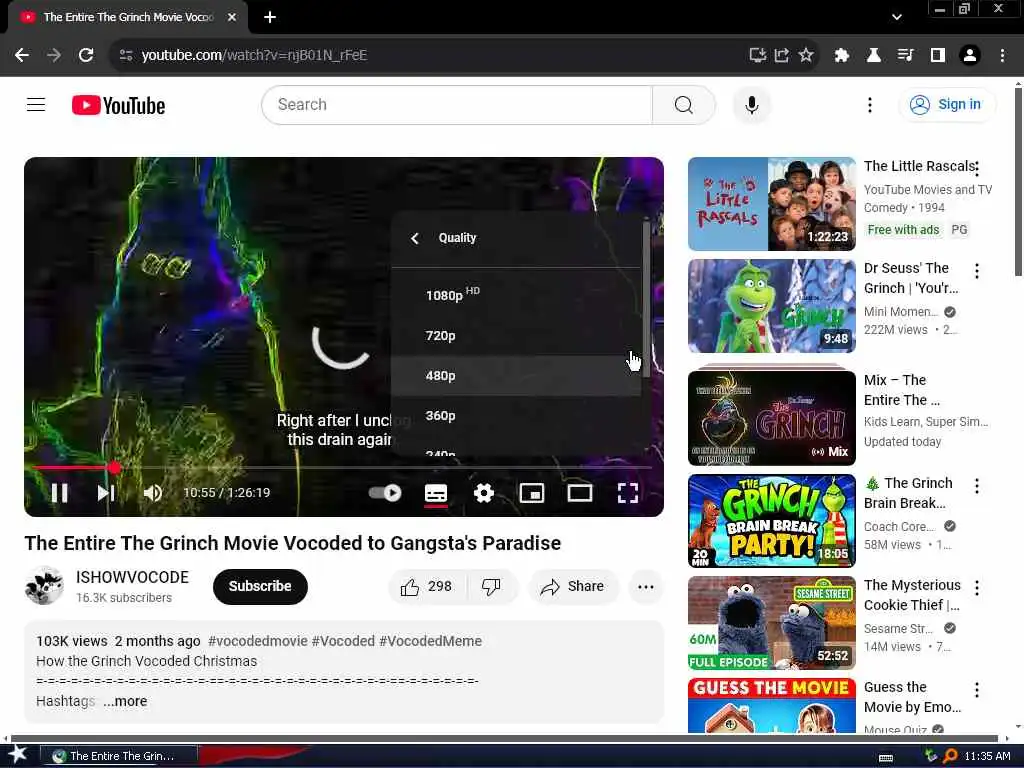The height and width of the screenshot is (768, 1024).
Task: Open taskbar start star icon
Action: (17, 755)
